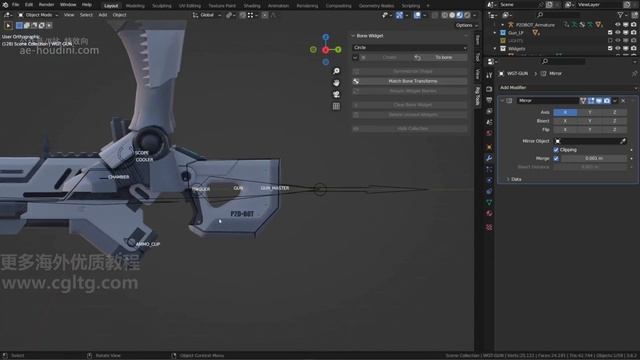Viewport: 640px width, 360px height.
Task: Open the viewport Add menu
Action: pyautogui.click(x=103, y=15)
